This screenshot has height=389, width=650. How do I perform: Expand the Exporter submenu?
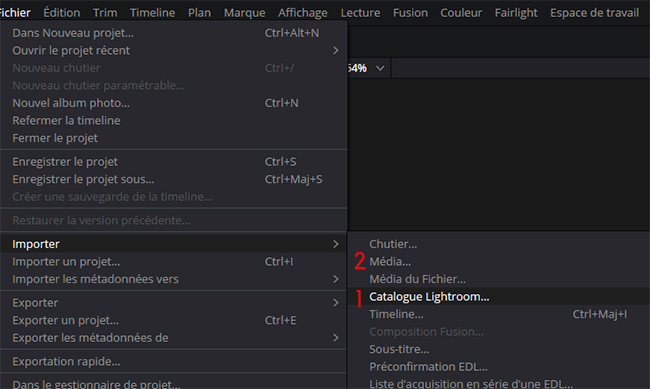pos(173,302)
